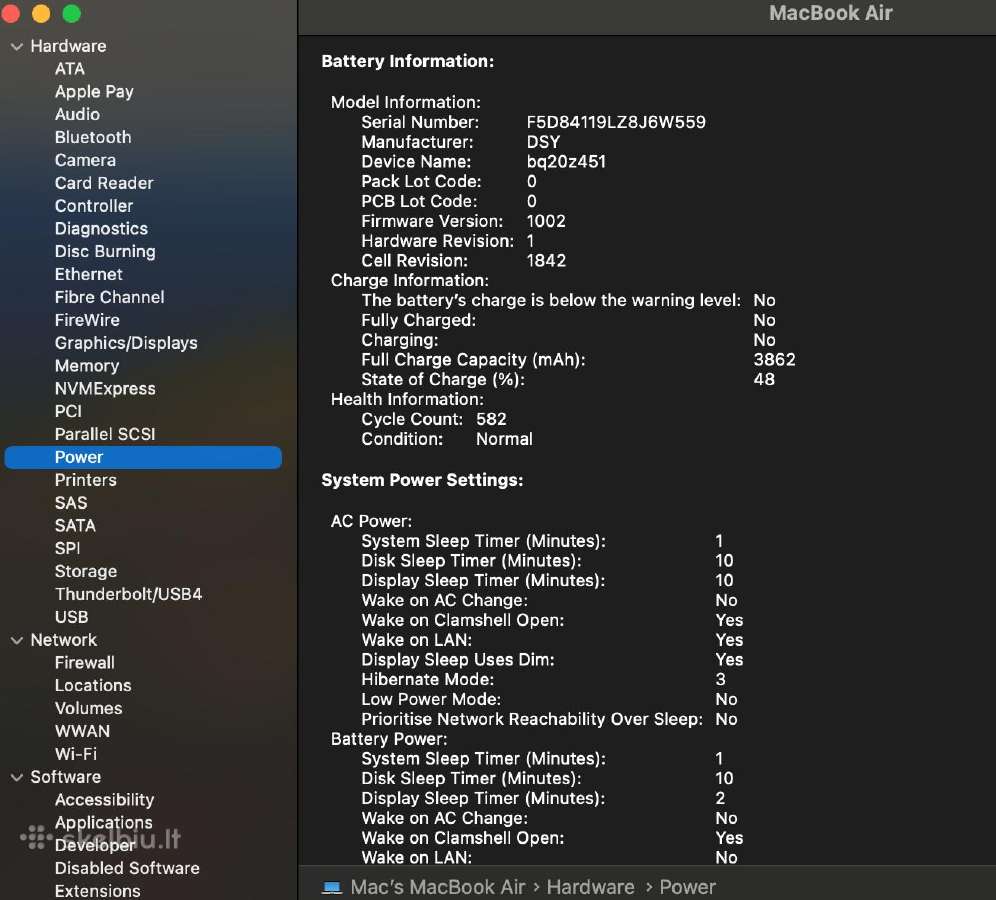
Task: Select SATA in the sidebar
Action: pyautogui.click(x=76, y=526)
